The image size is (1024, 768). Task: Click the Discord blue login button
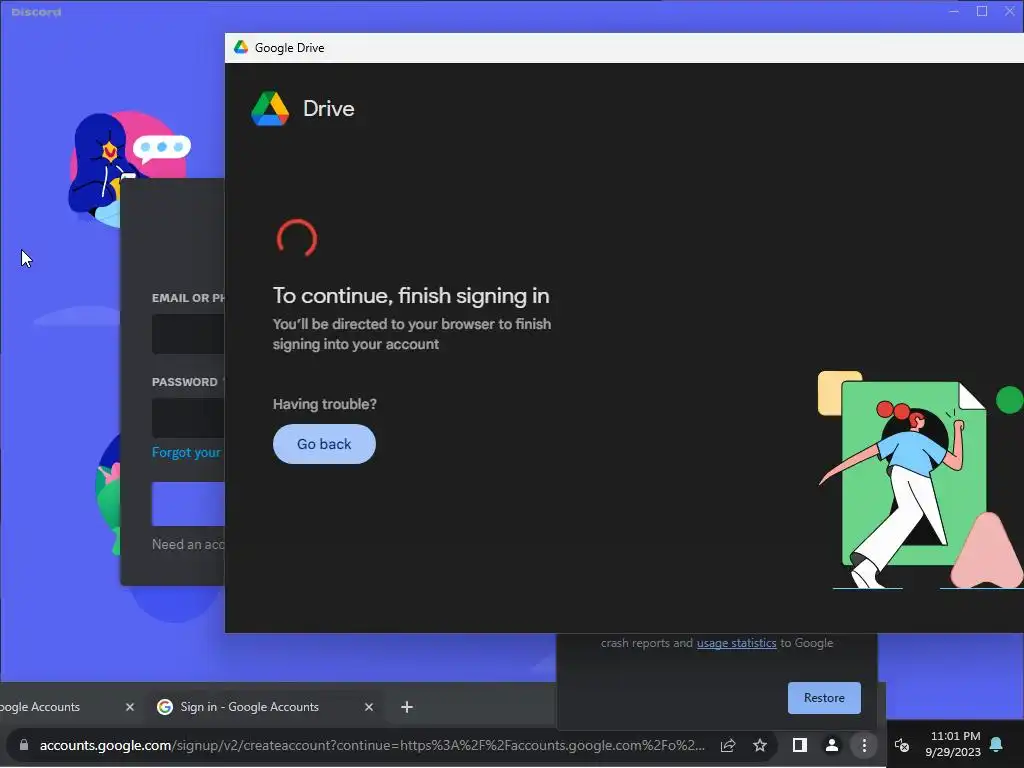click(188, 504)
